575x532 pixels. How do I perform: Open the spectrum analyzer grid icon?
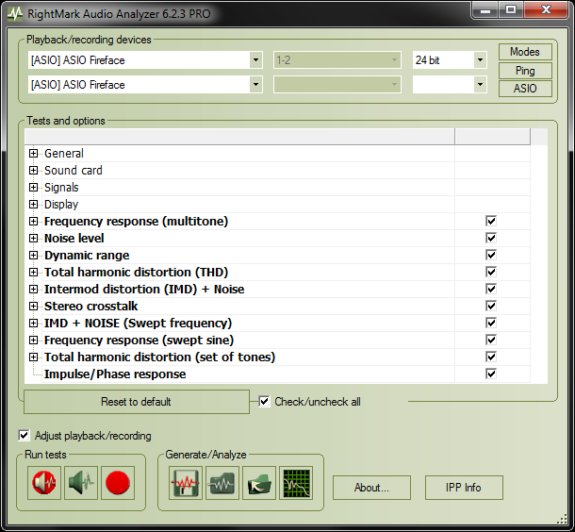pyautogui.click(x=296, y=483)
